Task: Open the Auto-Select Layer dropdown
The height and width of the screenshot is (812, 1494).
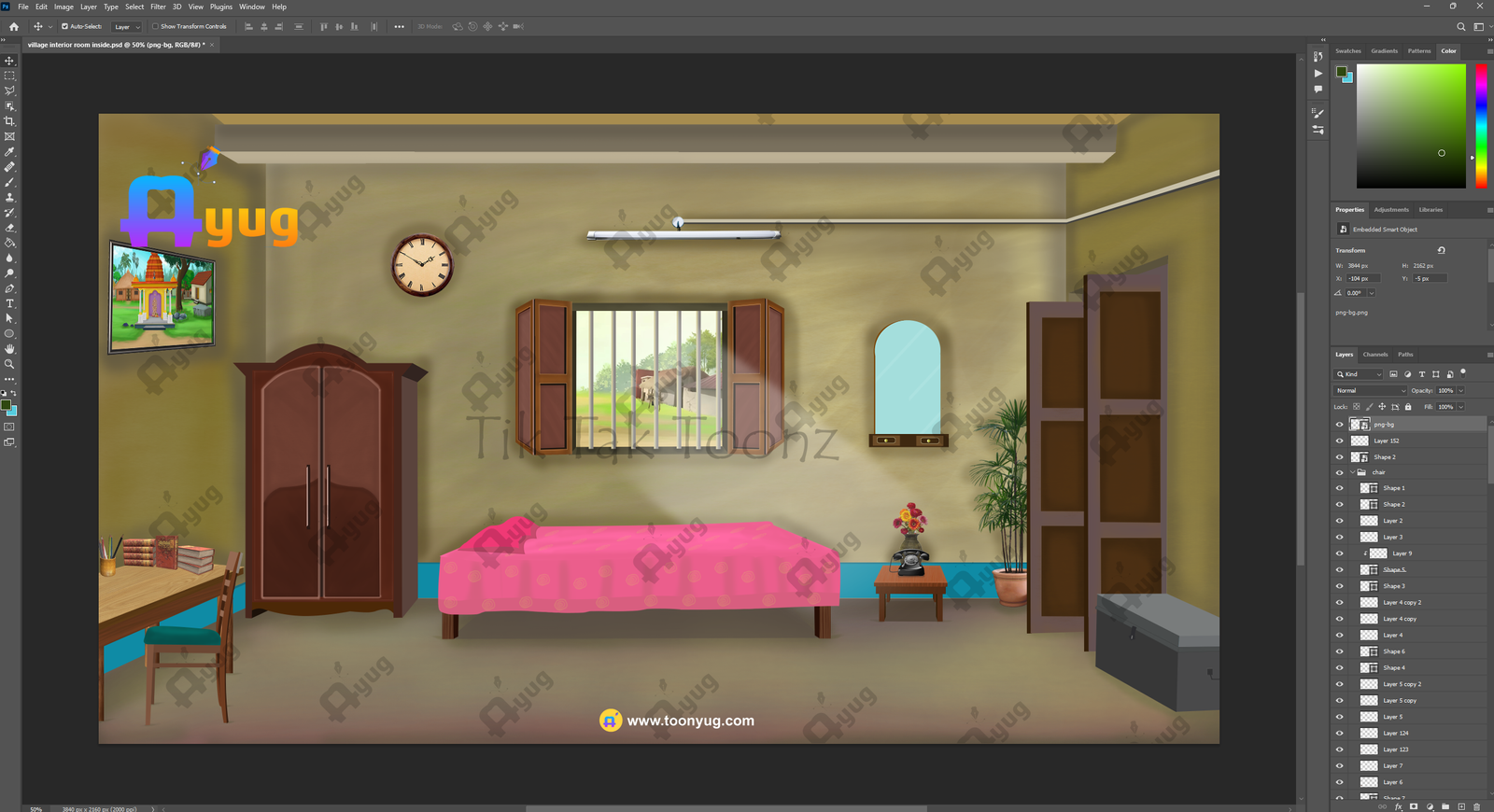Action: click(x=126, y=27)
